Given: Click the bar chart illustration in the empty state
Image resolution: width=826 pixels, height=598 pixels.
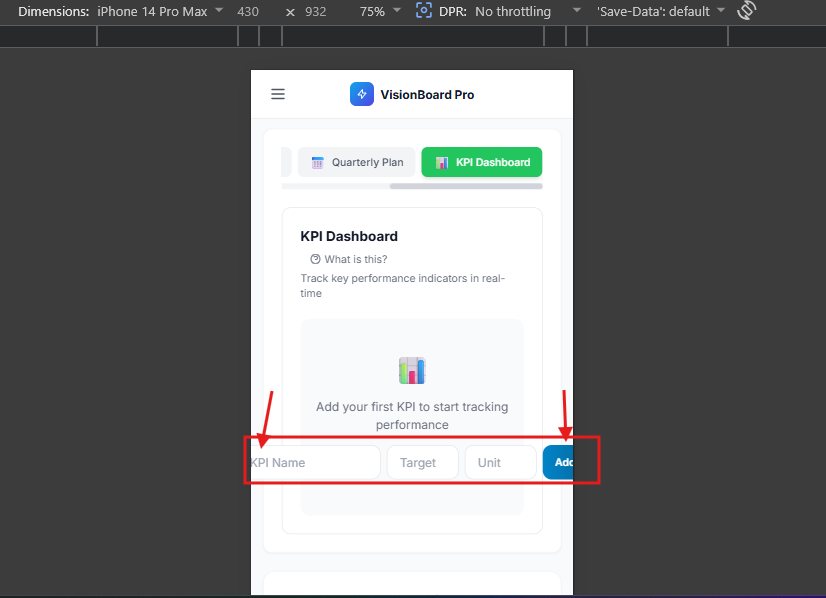Looking at the screenshot, I should click(x=412, y=370).
